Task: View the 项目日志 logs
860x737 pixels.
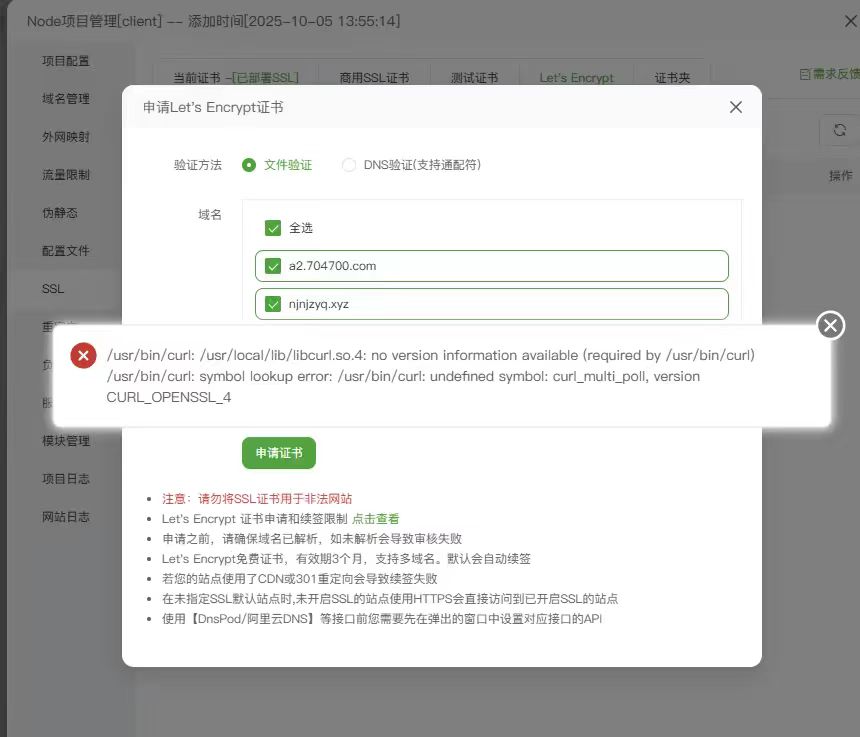Action: pos(66,479)
